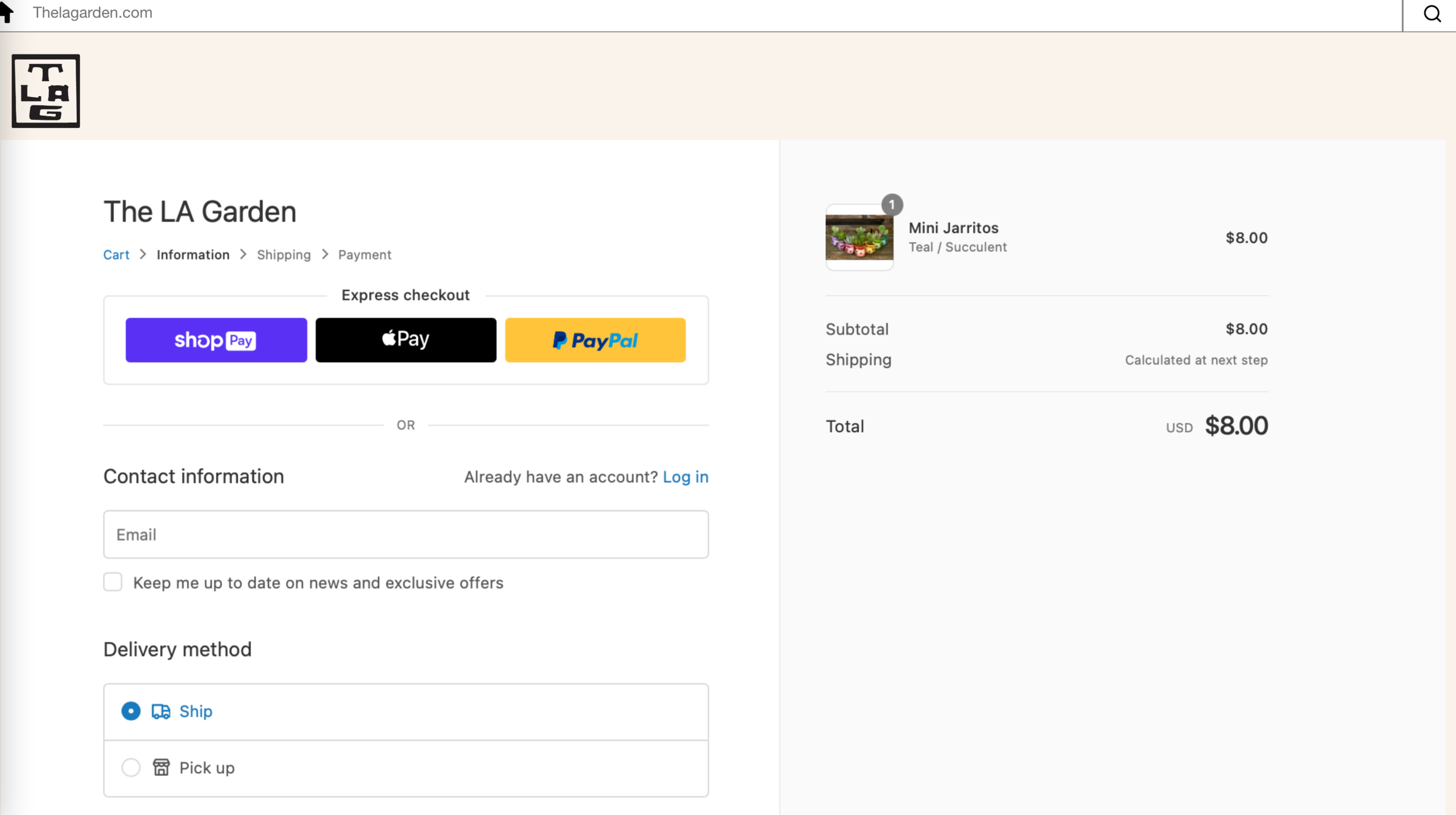The width and height of the screenshot is (1456, 815).
Task: Choose PayPal express checkout
Action: (x=595, y=340)
